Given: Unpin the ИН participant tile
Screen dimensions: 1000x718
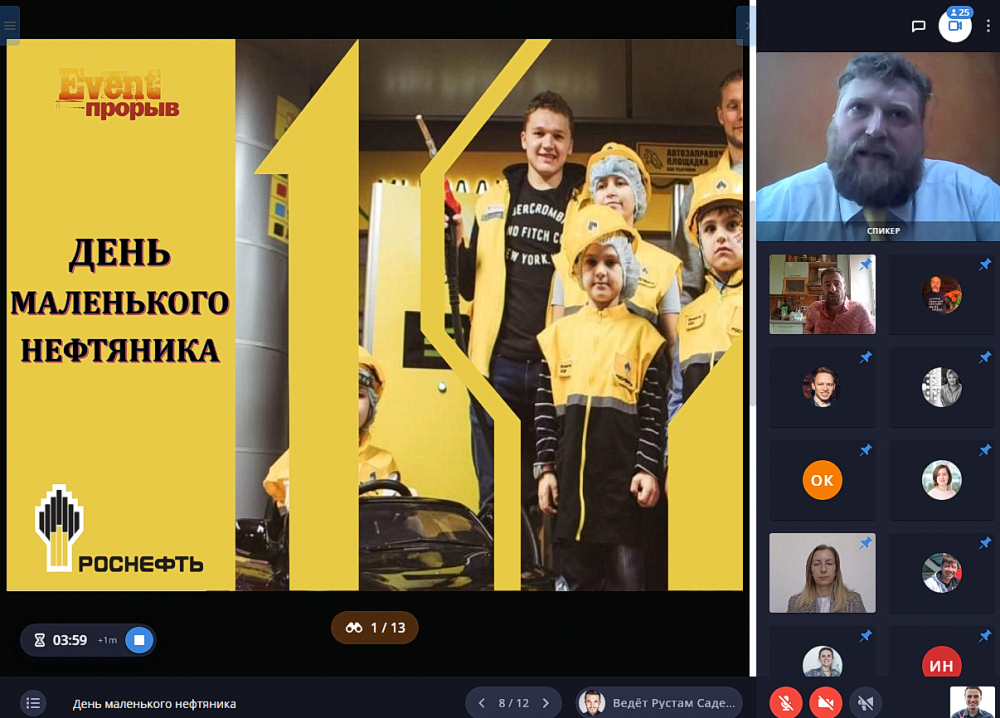Looking at the screenshot, I should tap(985, 636).
